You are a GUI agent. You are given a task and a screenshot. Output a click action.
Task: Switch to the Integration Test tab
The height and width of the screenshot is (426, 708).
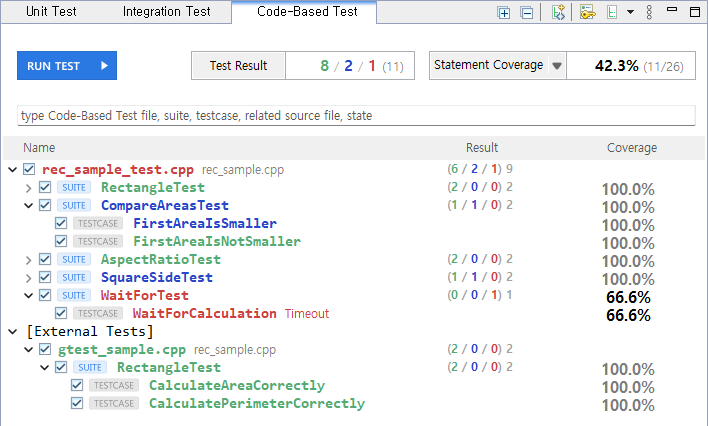167,11
